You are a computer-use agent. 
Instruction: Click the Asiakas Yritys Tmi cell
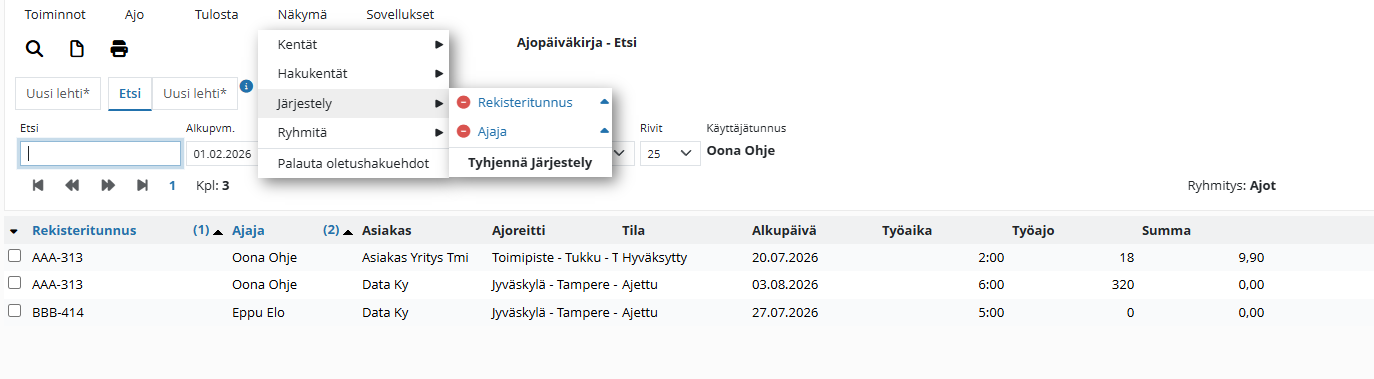pos(415,258)
